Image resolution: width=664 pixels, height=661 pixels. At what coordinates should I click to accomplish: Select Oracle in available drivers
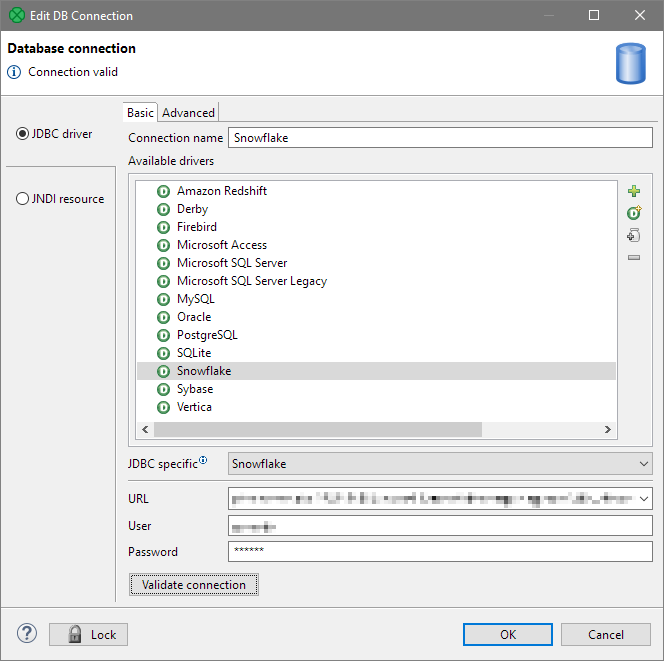point(194,317)
